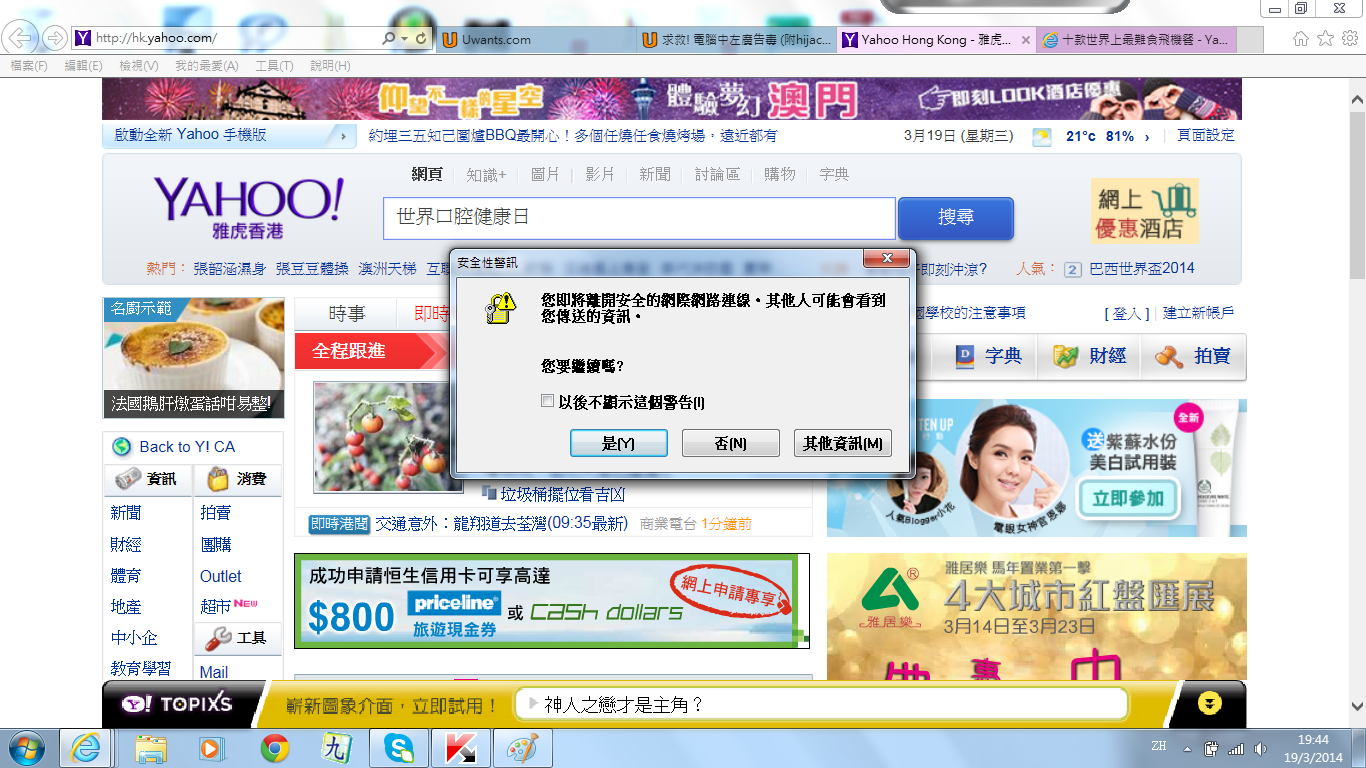Collapse the TOPIXS bar with yellow arrow
This screenshot has height=768, width=1366.
tap(1210, 703)
